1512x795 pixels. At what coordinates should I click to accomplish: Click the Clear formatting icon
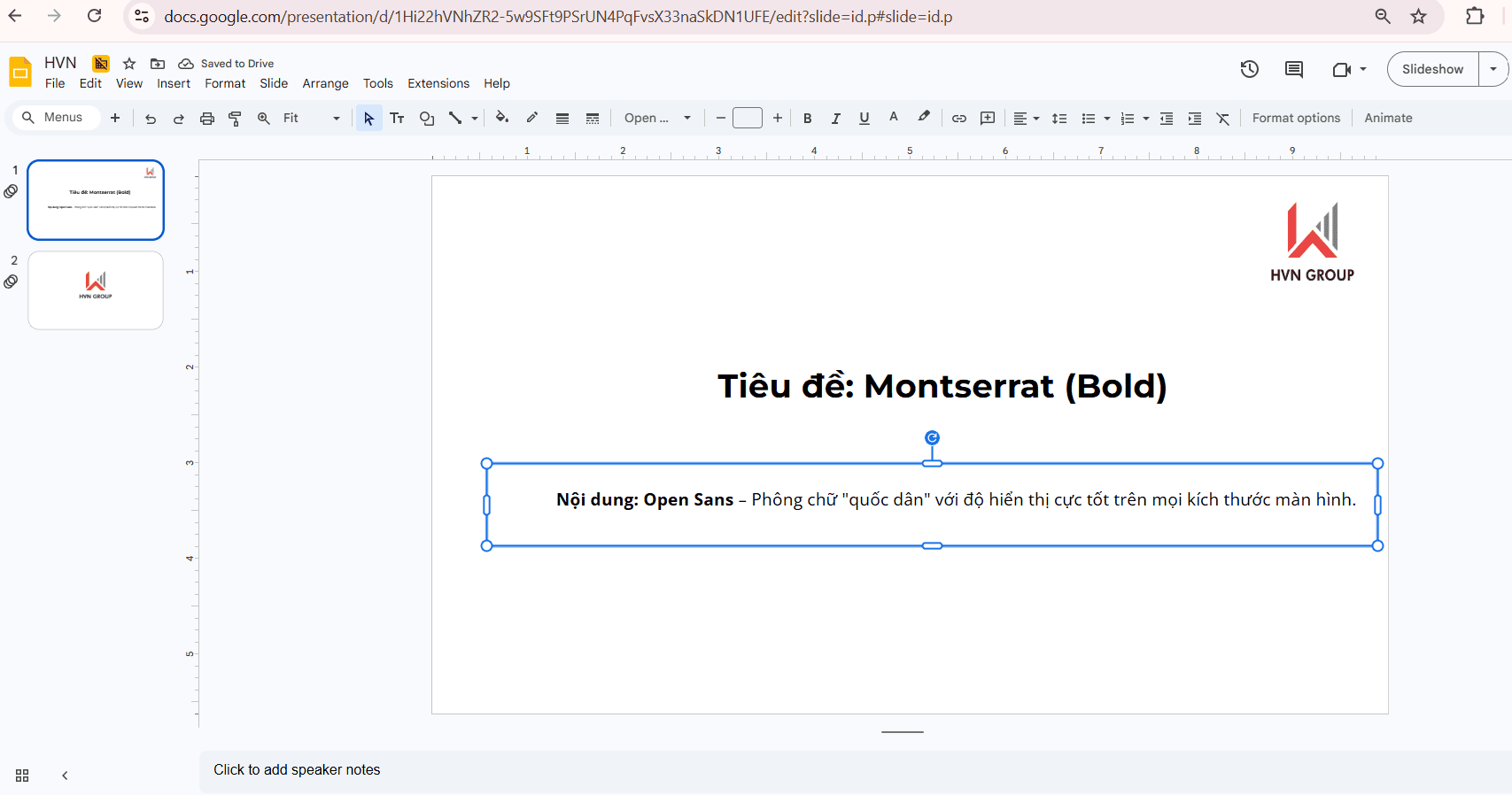(x=1223, y=118)
